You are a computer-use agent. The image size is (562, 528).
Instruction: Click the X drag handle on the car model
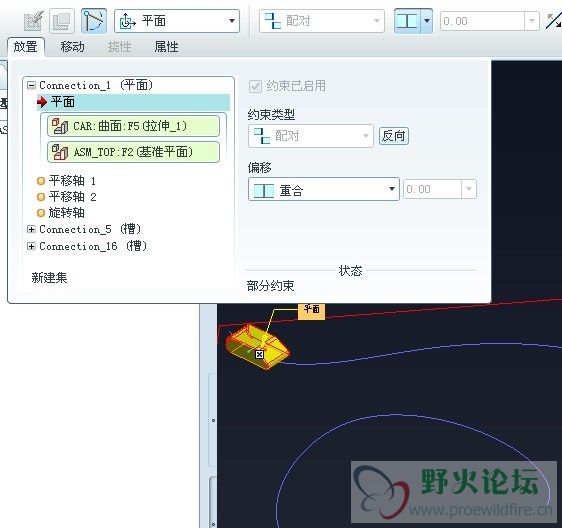pyautogui.click(x=259, y=355)
